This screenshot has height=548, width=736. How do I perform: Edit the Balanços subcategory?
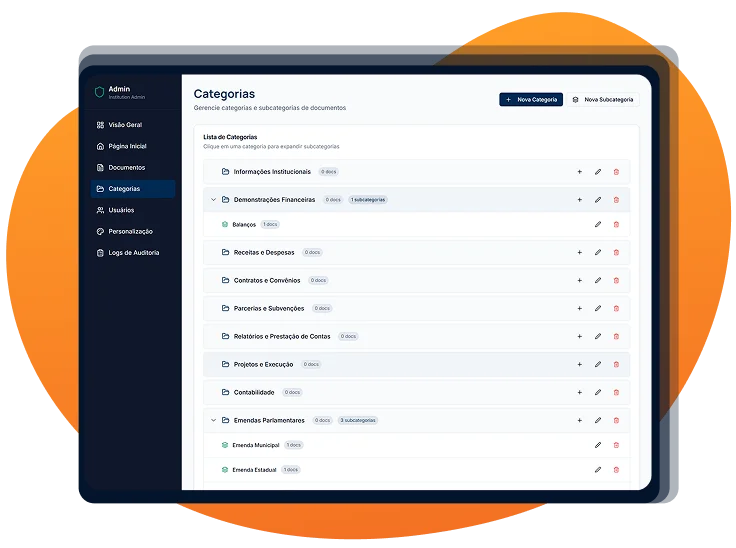(598, 224)
